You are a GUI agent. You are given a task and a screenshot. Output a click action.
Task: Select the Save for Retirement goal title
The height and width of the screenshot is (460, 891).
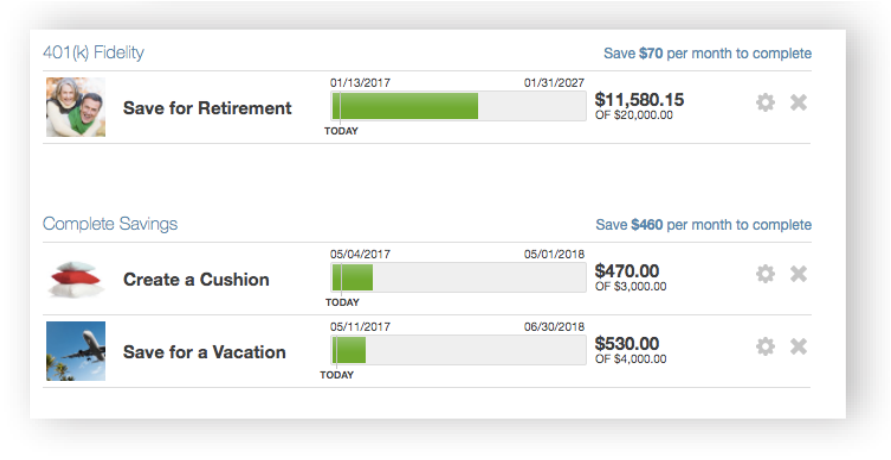click(207, 108)
